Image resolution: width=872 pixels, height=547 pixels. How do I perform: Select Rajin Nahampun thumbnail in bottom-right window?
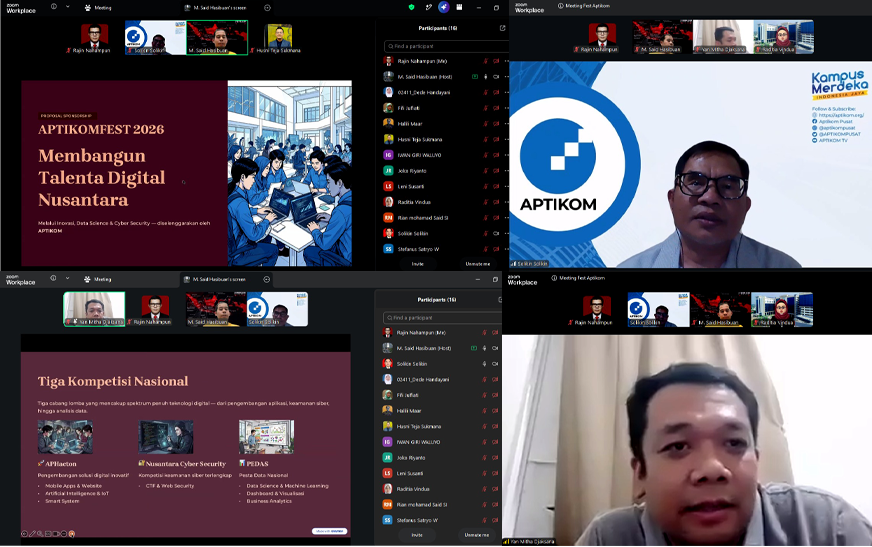pos(596,310)
